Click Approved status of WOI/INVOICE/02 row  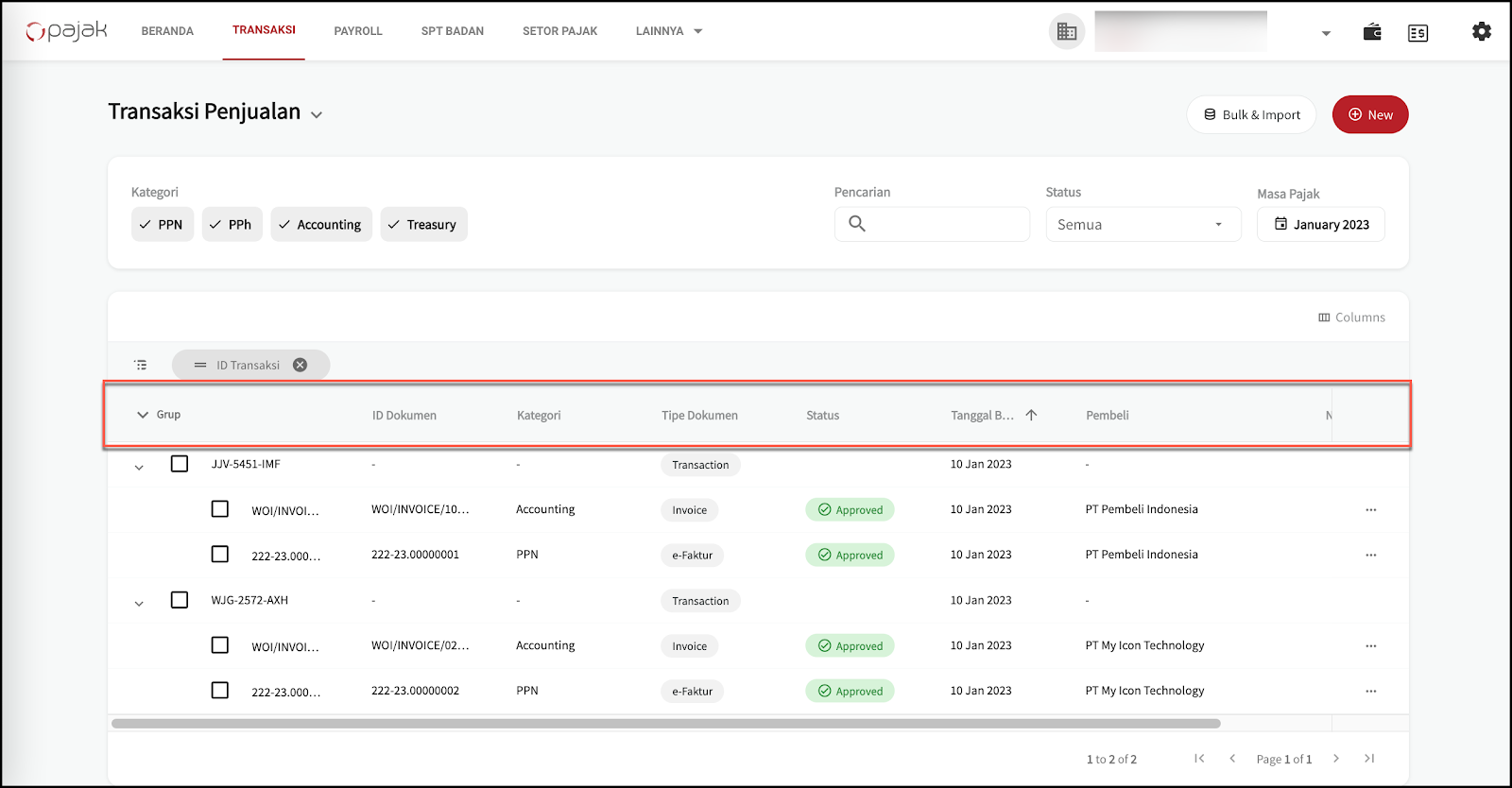pyautogui.click(x=850, y=646)
